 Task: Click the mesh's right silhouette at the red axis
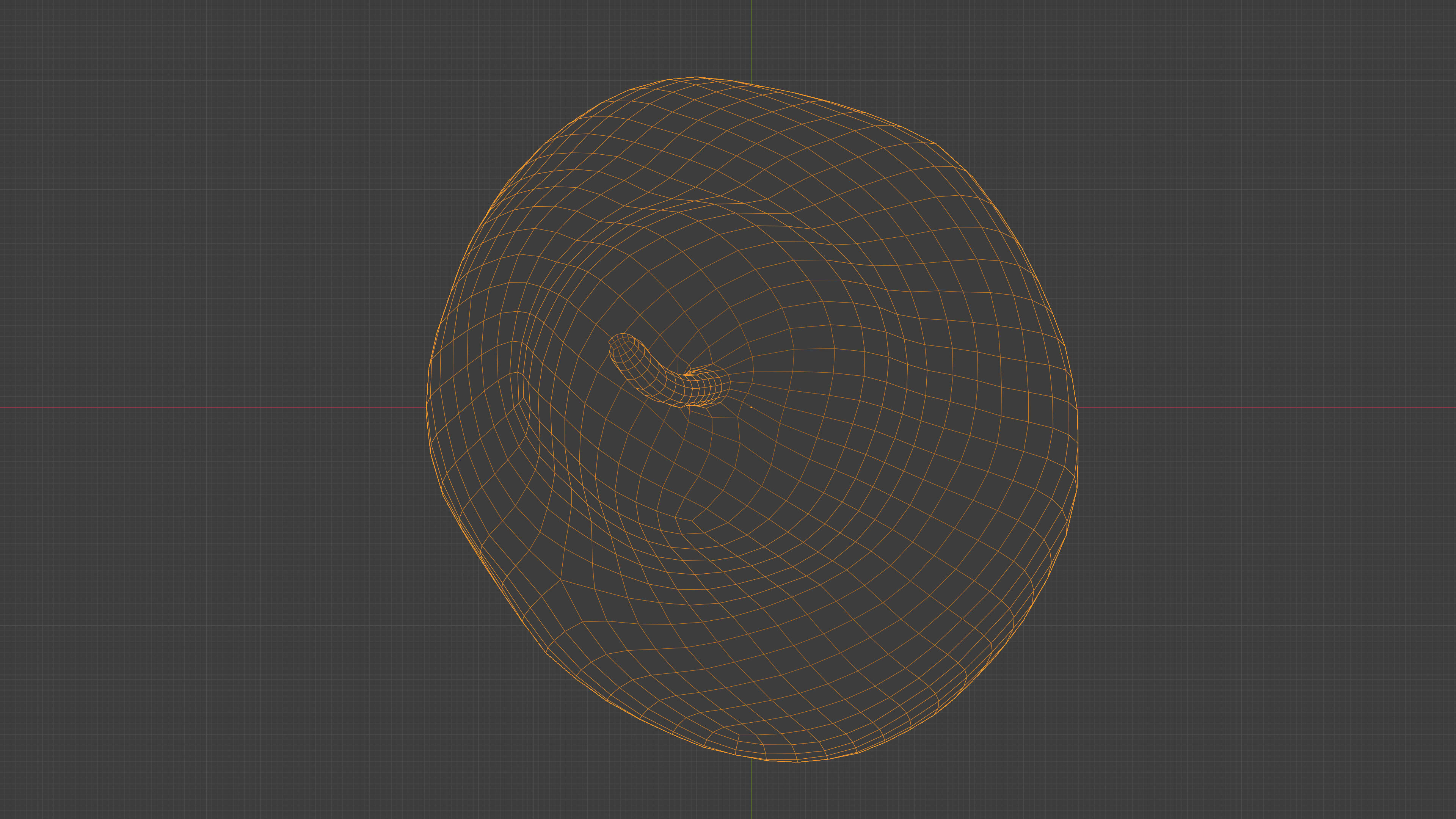click(x=1077, y=407)
